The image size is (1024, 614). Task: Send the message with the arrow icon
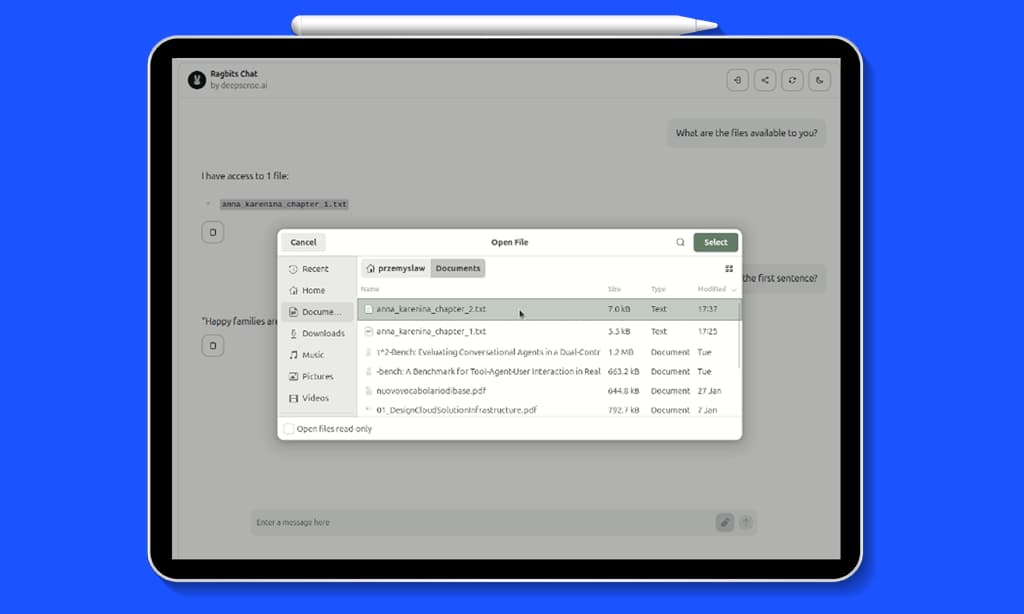click(x=746, y=522)
